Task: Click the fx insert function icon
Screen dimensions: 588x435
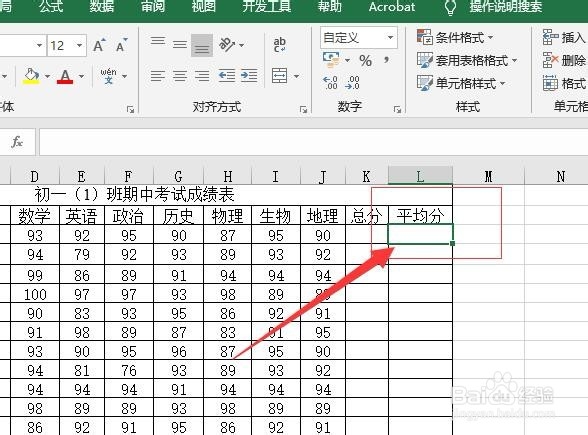Action: 17,142
